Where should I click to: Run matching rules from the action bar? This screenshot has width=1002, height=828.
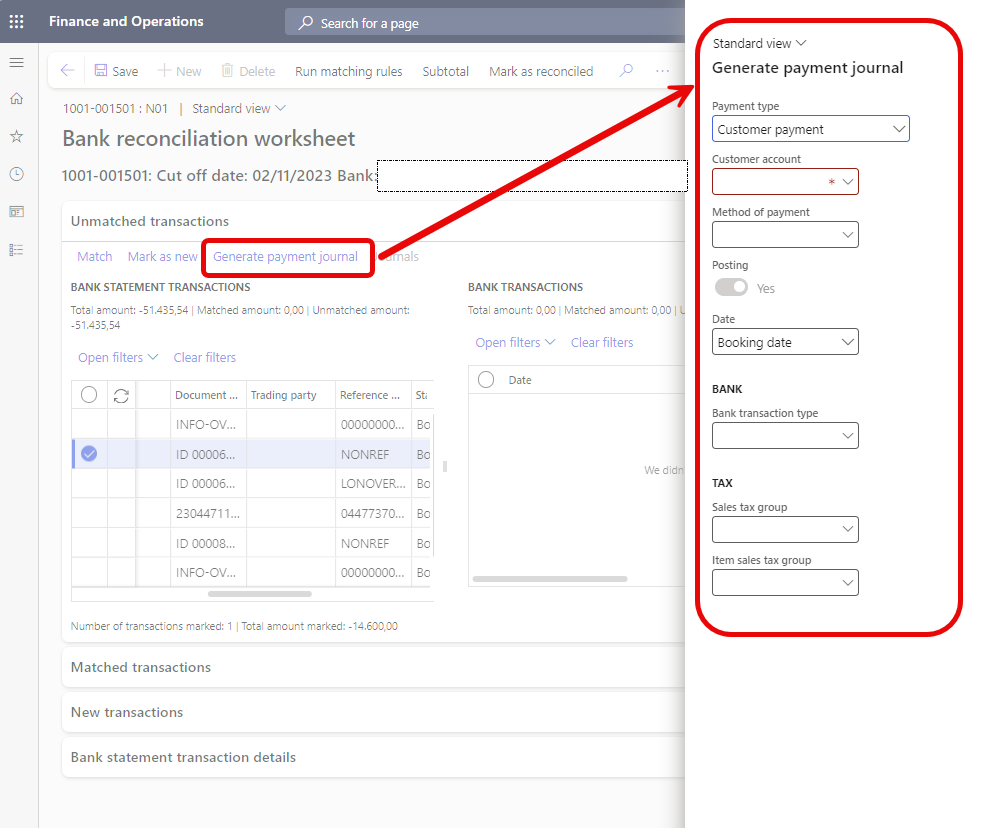(x=346, y=71)
